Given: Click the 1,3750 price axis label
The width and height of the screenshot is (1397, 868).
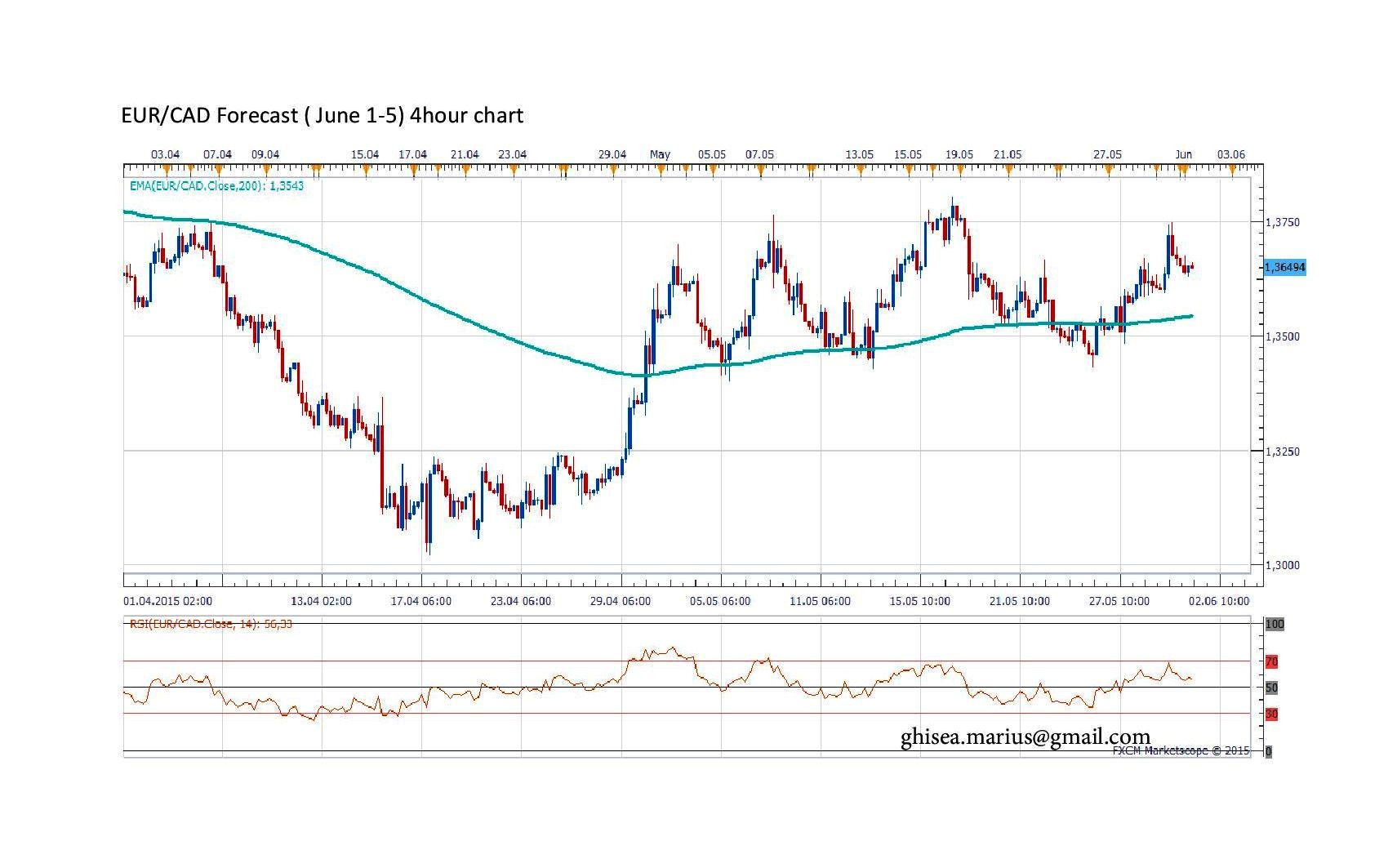Looking at the screenshot, I should (x=1282, y=222).
